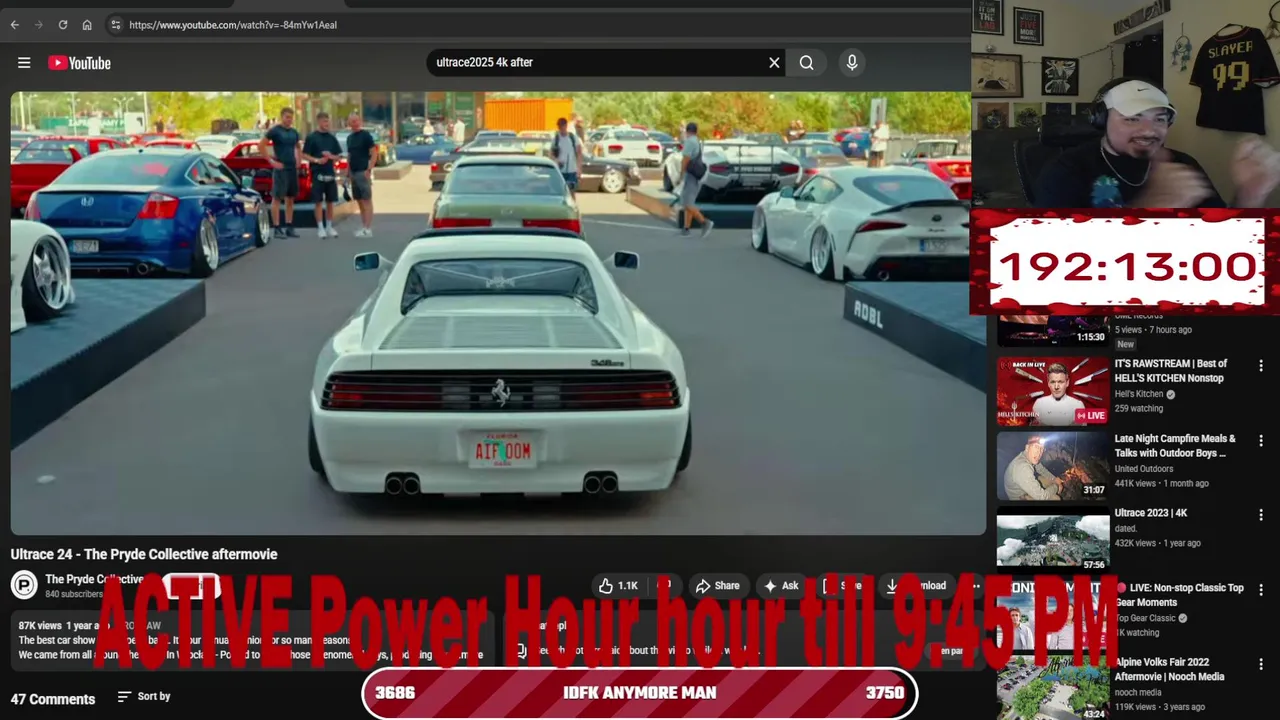Open the Ultrace 2023 | 4K title
This screenshot has width=1280, height=720.
click(x=1151, y=513)
